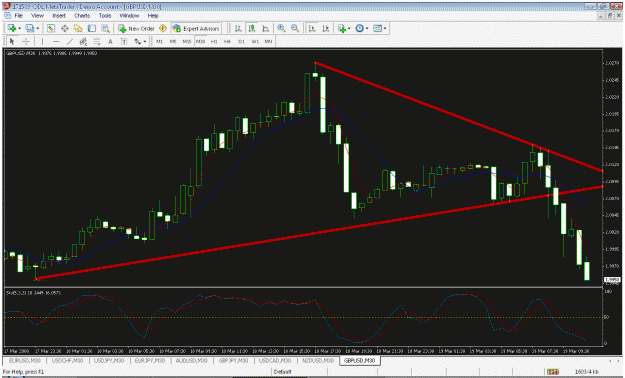This screenshot has width=625, height=378.
Task: Switch chart to Candlesticks view
Action: [252, 28]
